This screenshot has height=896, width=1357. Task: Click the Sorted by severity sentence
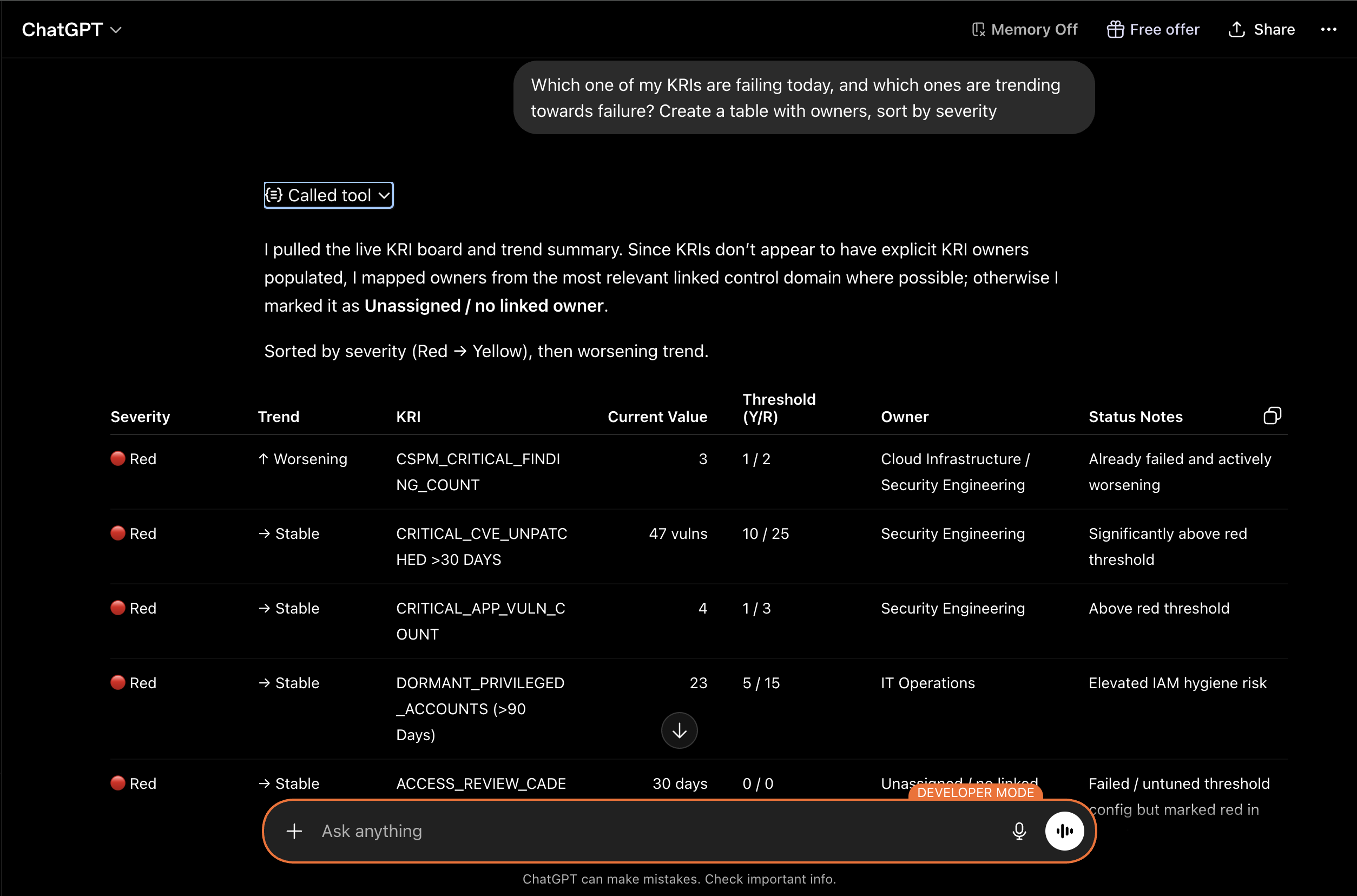coord(486,351)
